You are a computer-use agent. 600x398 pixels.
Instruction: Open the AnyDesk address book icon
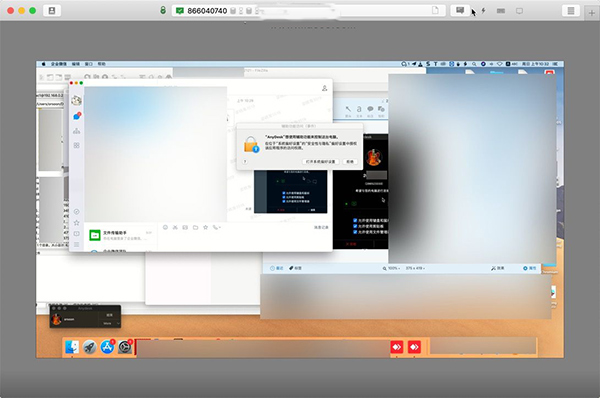tap(52, 11)
